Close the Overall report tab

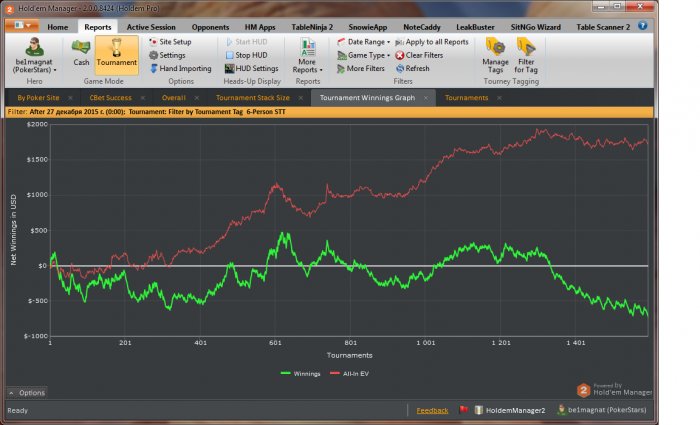[196, 98]
